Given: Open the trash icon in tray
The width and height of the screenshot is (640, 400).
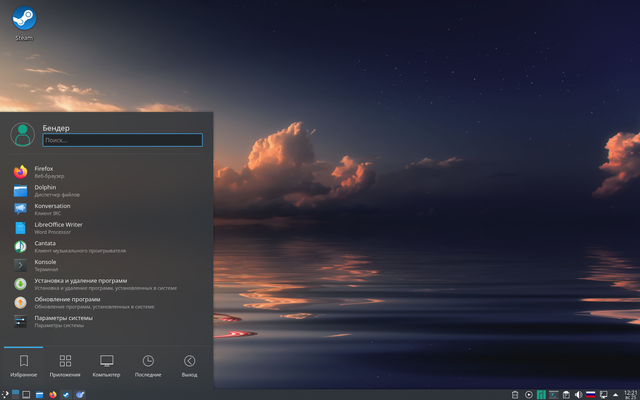Looking at the screenshot, I should [515, 395].
